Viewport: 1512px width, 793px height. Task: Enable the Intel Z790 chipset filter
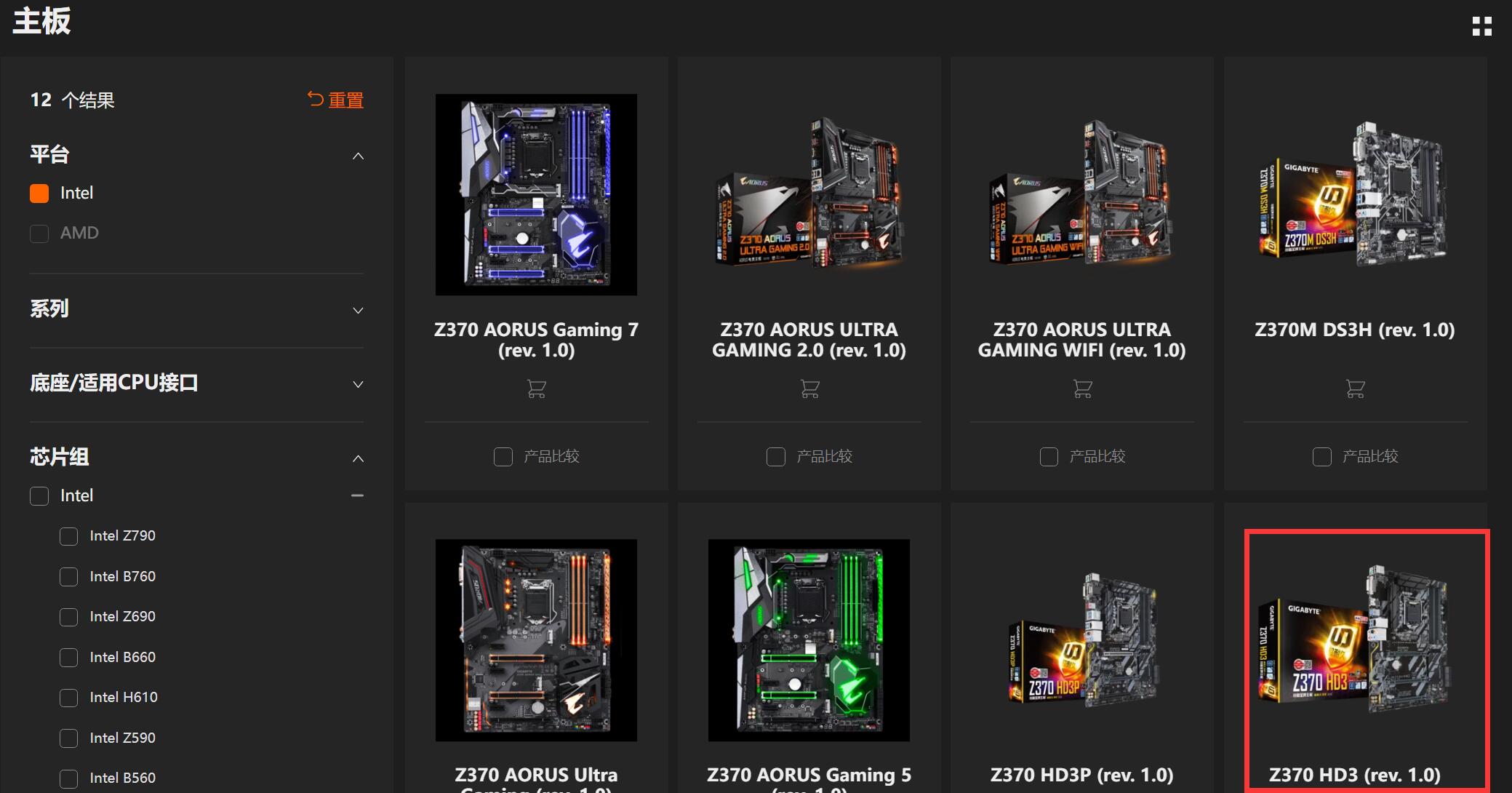[x=68, y=536]
